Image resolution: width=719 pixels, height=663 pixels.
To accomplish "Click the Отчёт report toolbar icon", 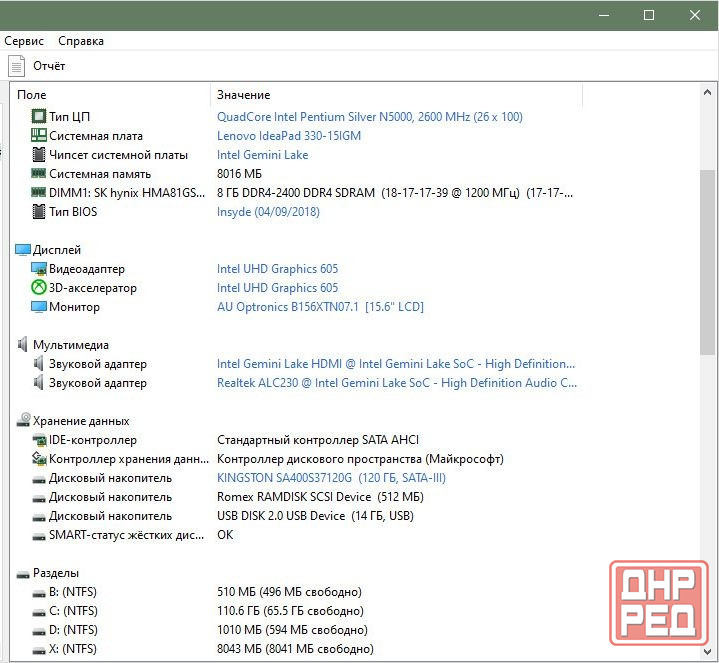I will click(x=16, y=66).
